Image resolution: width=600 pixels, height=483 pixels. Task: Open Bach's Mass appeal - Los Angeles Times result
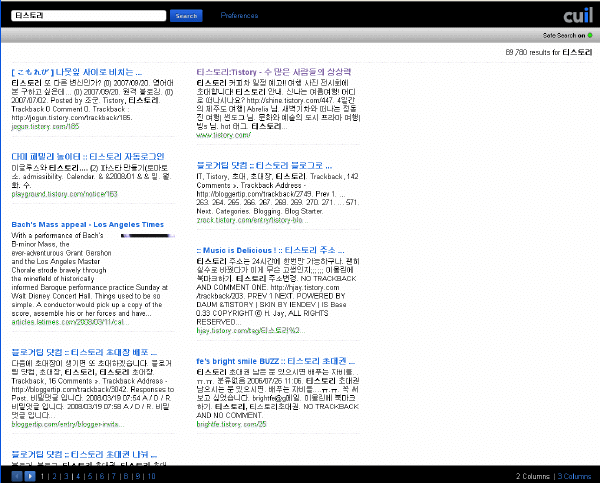coord(88,225)
